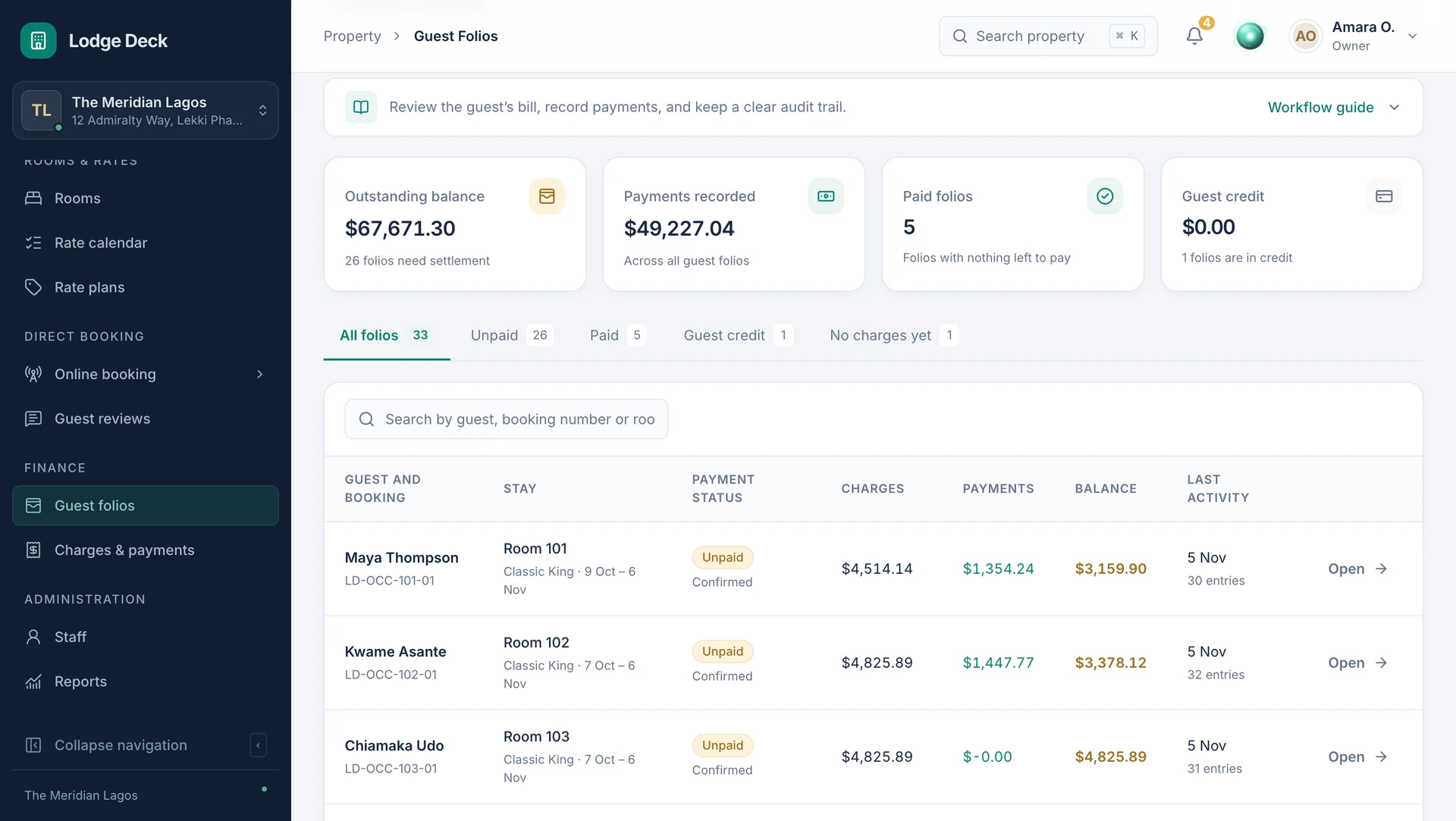The width and height of the screenshot is (1456, 821).
Task: Select the All folios tab
Action: 386,335
